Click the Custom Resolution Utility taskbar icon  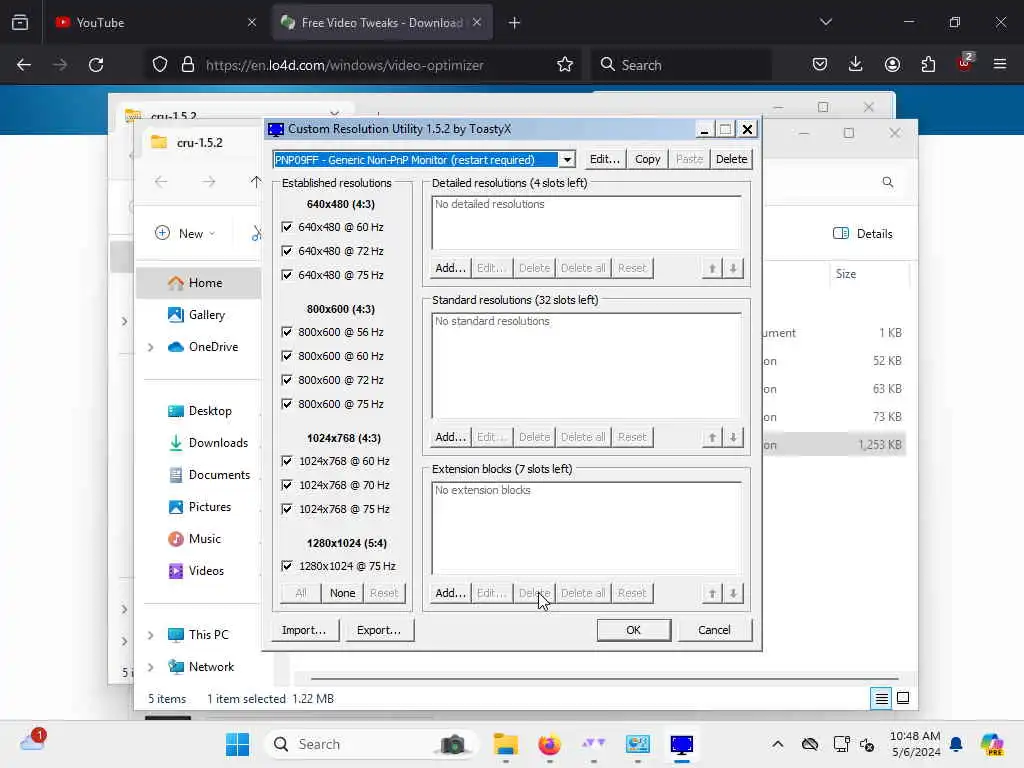[x=681, y=744]
